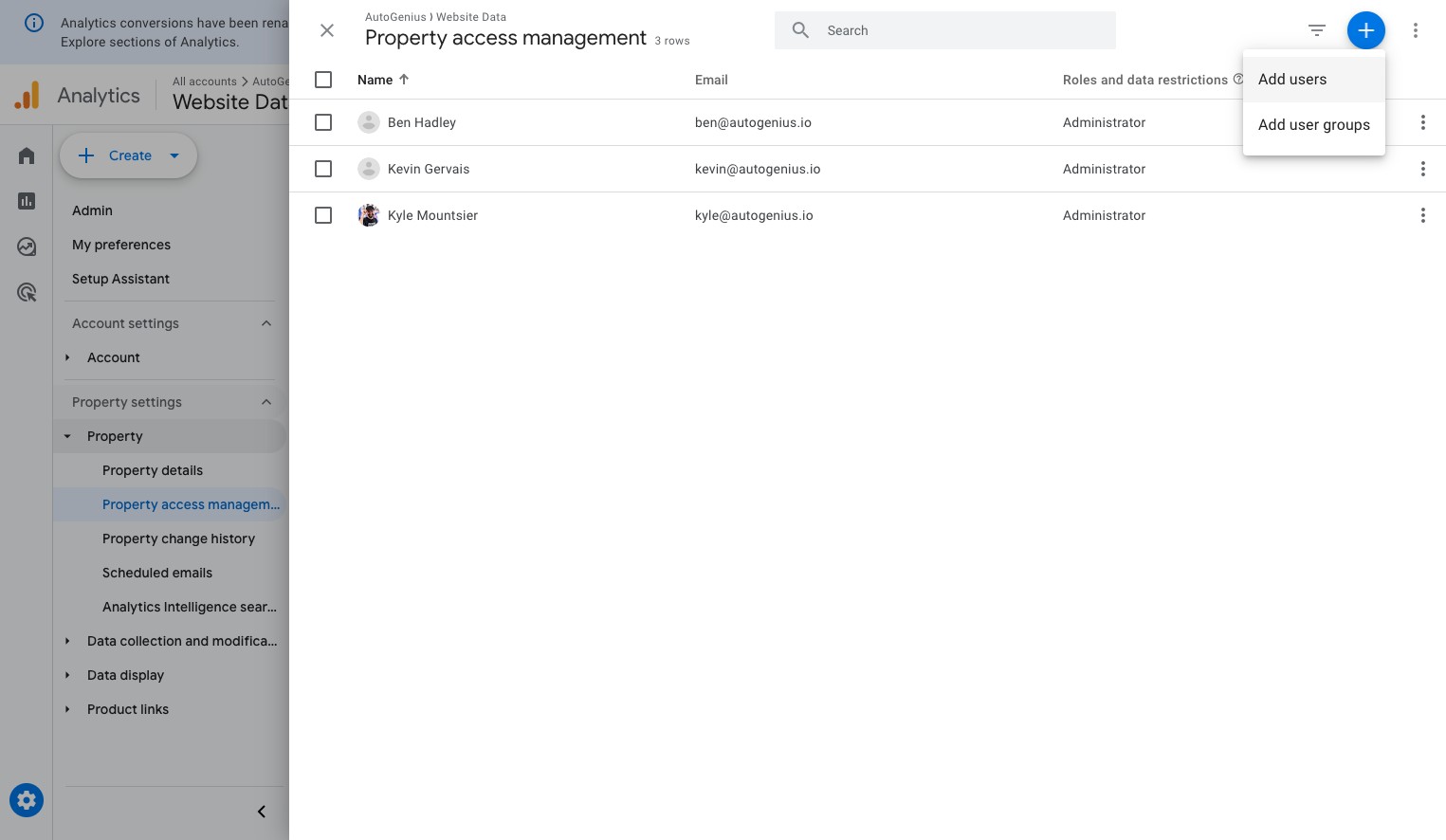Click Kevin Gervais's name
1446x840 pixels.
coord(429,169)
